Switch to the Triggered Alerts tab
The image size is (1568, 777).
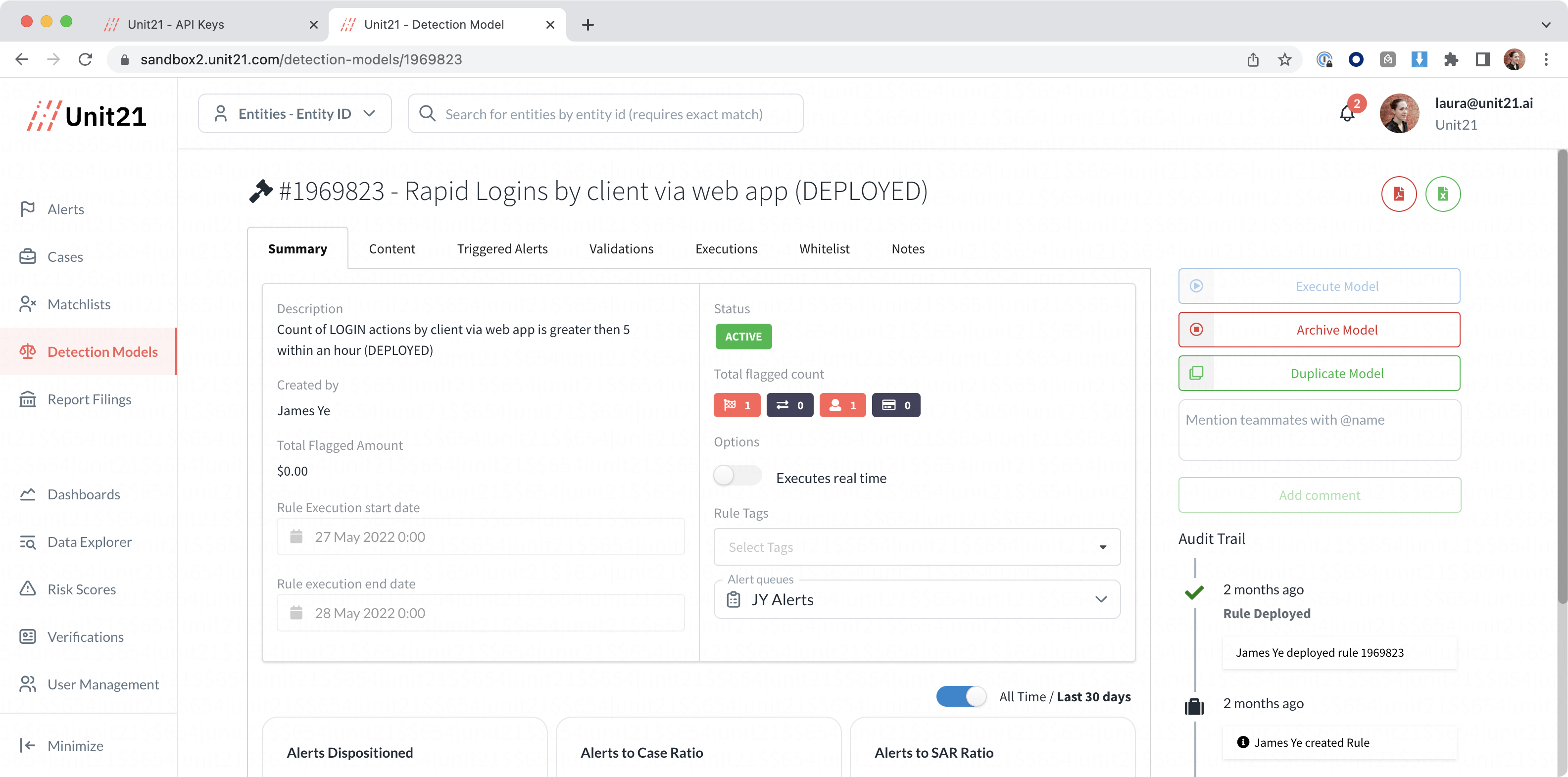pos(502,249)
